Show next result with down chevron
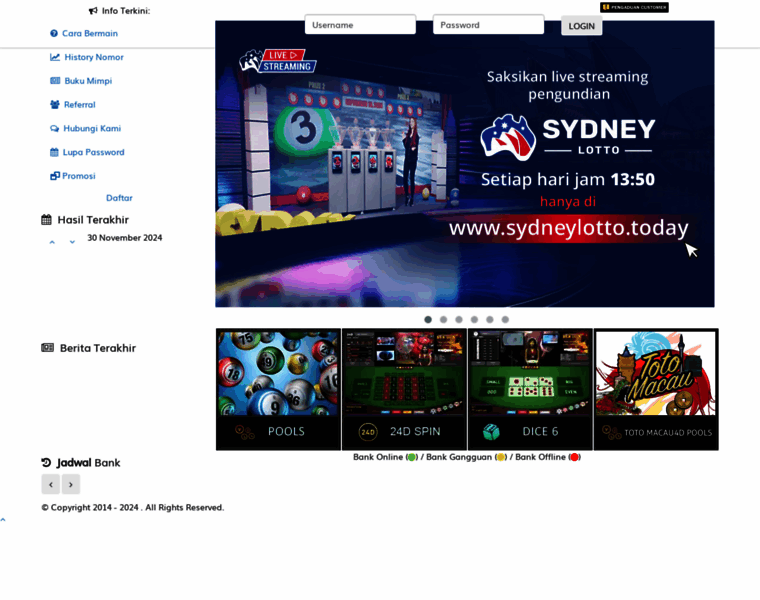The height and width of the screenshot is (600, 760). 72,242
